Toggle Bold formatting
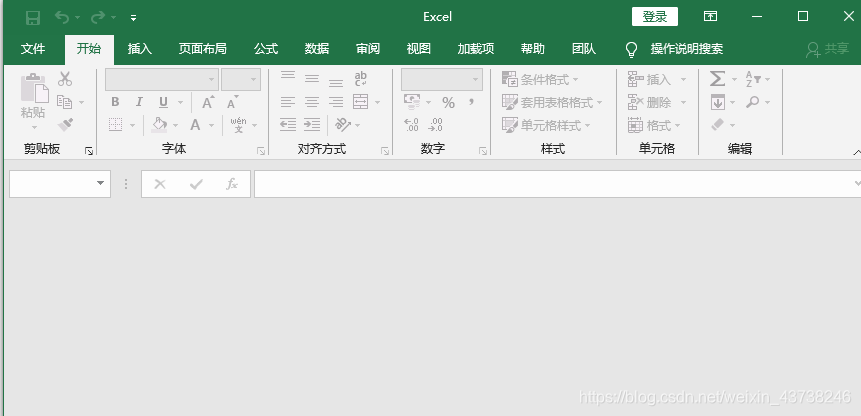 click(115, 102)
